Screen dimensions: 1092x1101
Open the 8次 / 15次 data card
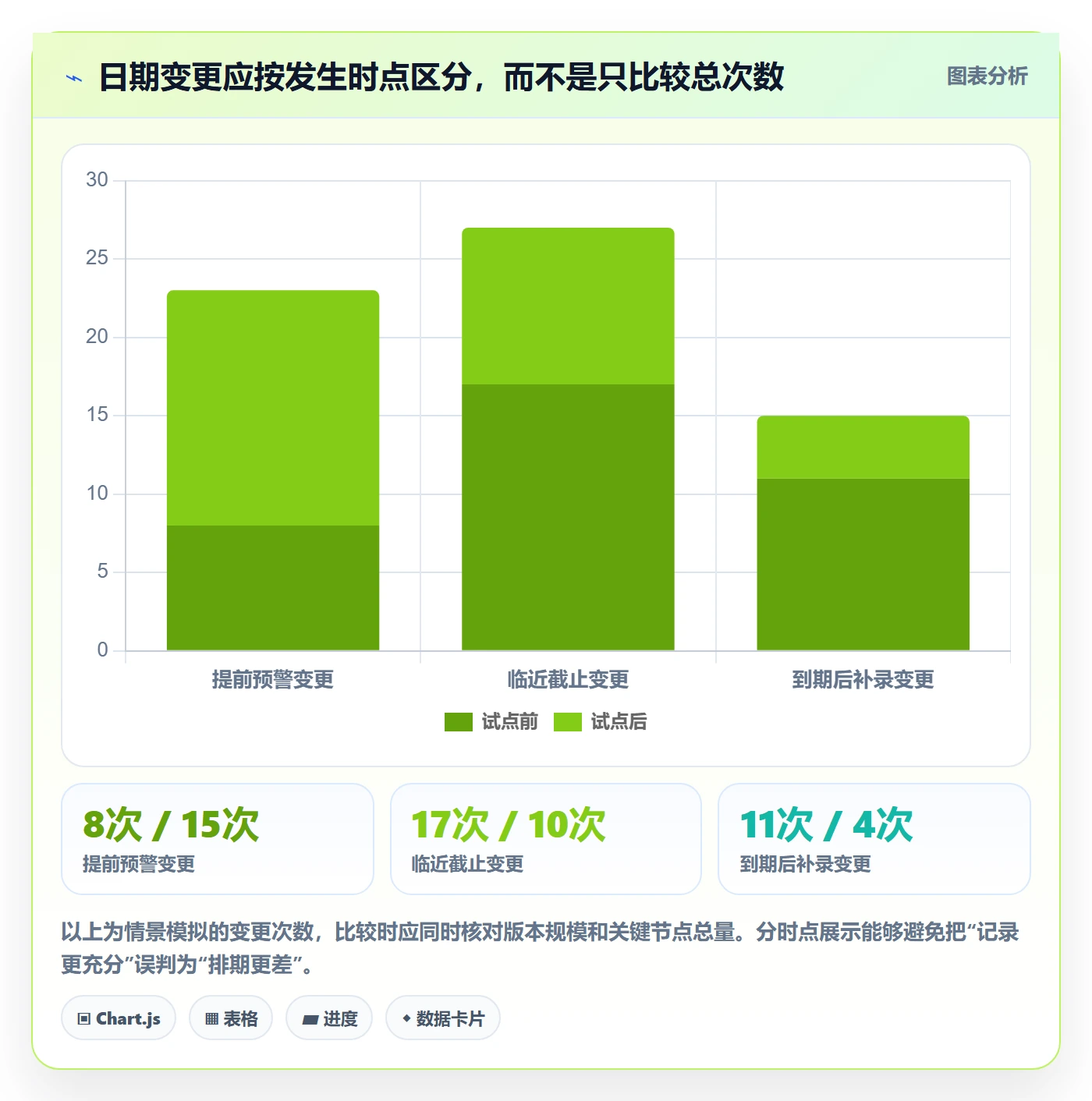(218, 839)
